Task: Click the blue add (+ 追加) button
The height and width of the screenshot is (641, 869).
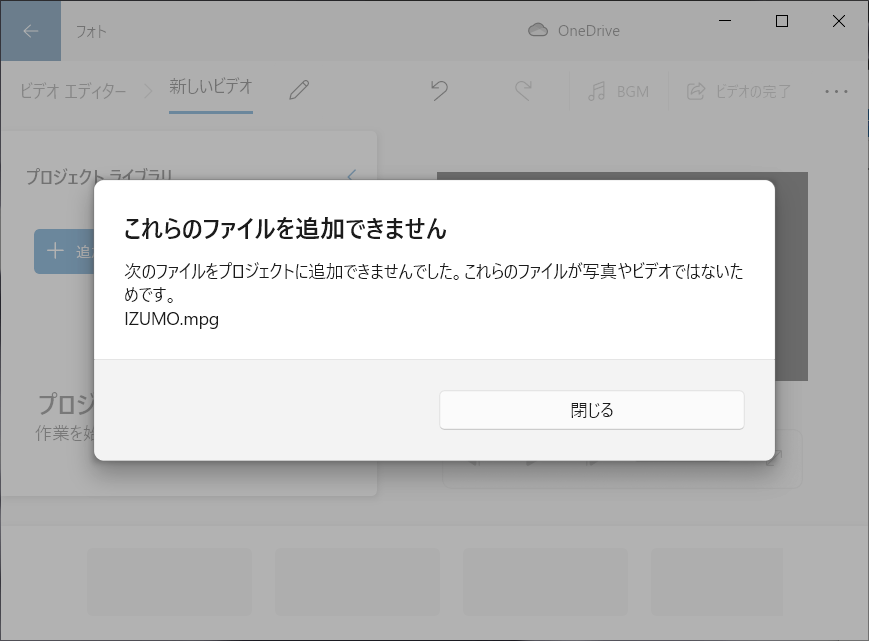Action: point(64,252)
